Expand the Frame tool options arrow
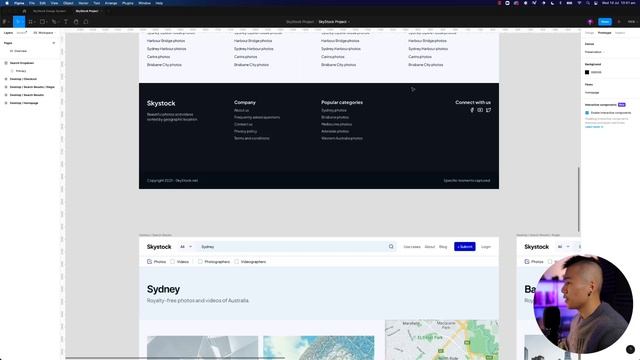Image resolution: width=640 pixels, height=360 pixels. 35,22
